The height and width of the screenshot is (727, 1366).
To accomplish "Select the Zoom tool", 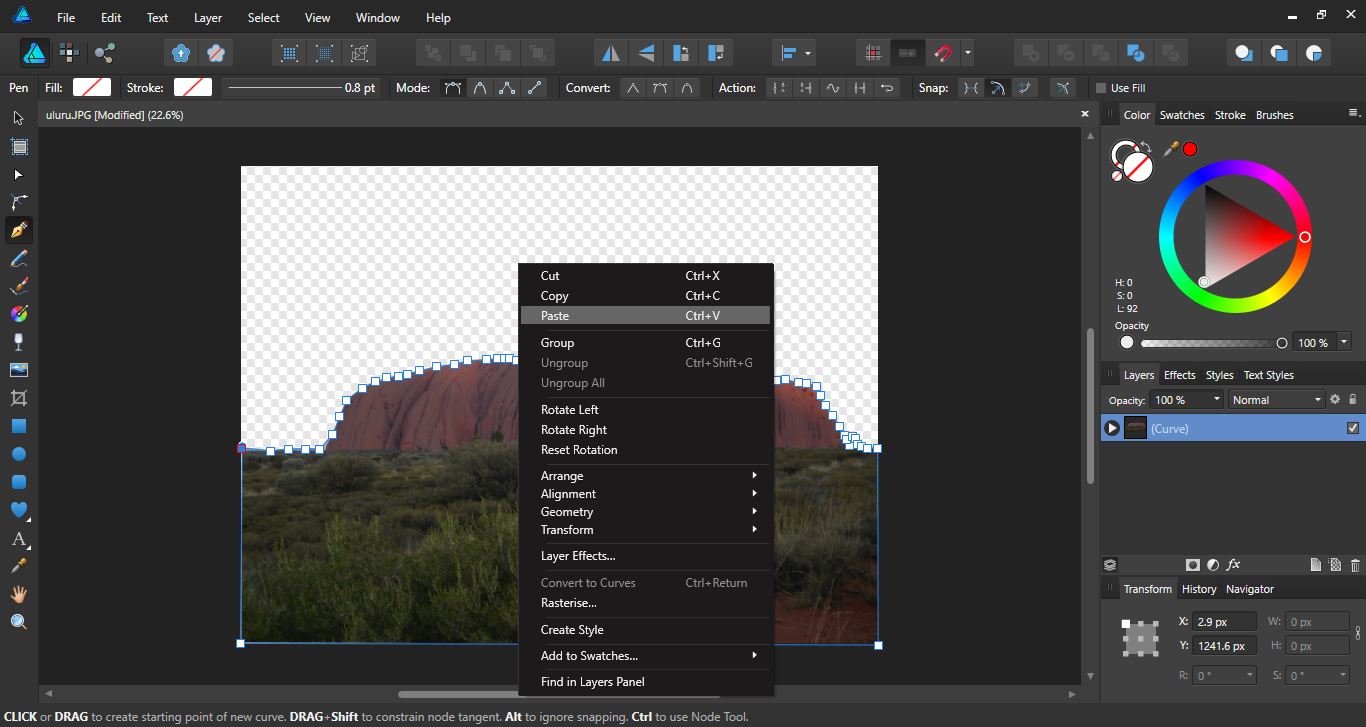I will pos(18,621).
